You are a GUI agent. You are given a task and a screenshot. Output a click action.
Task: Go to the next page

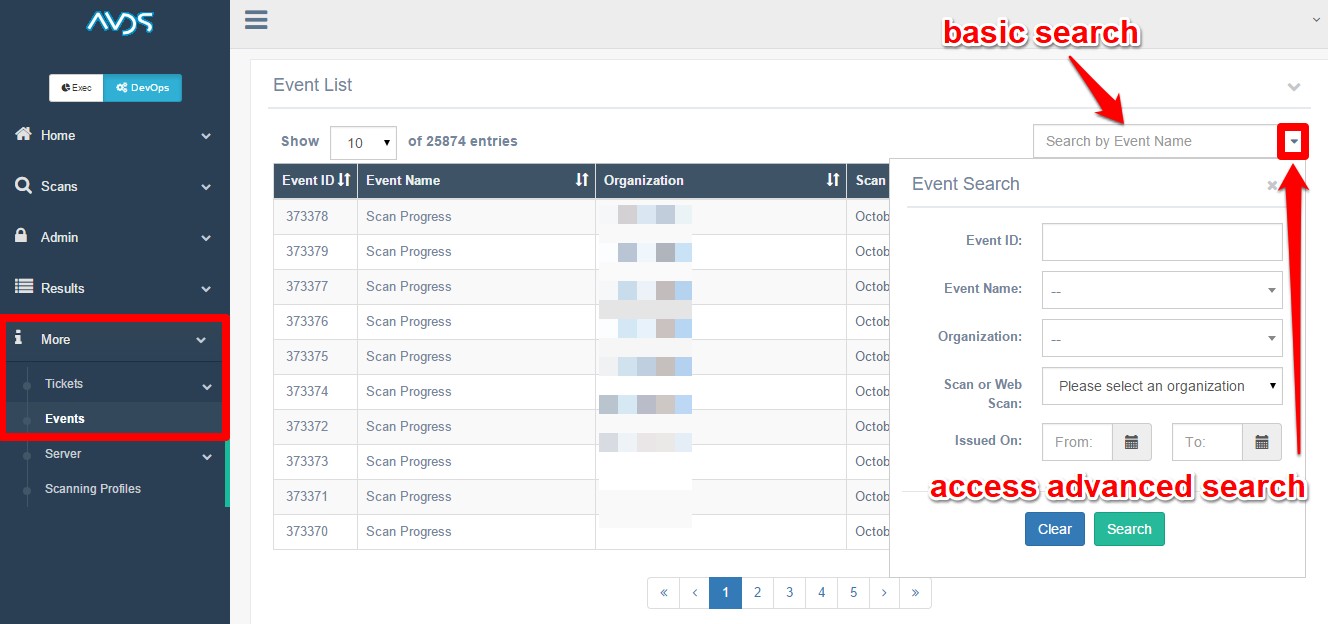(884, 592)
